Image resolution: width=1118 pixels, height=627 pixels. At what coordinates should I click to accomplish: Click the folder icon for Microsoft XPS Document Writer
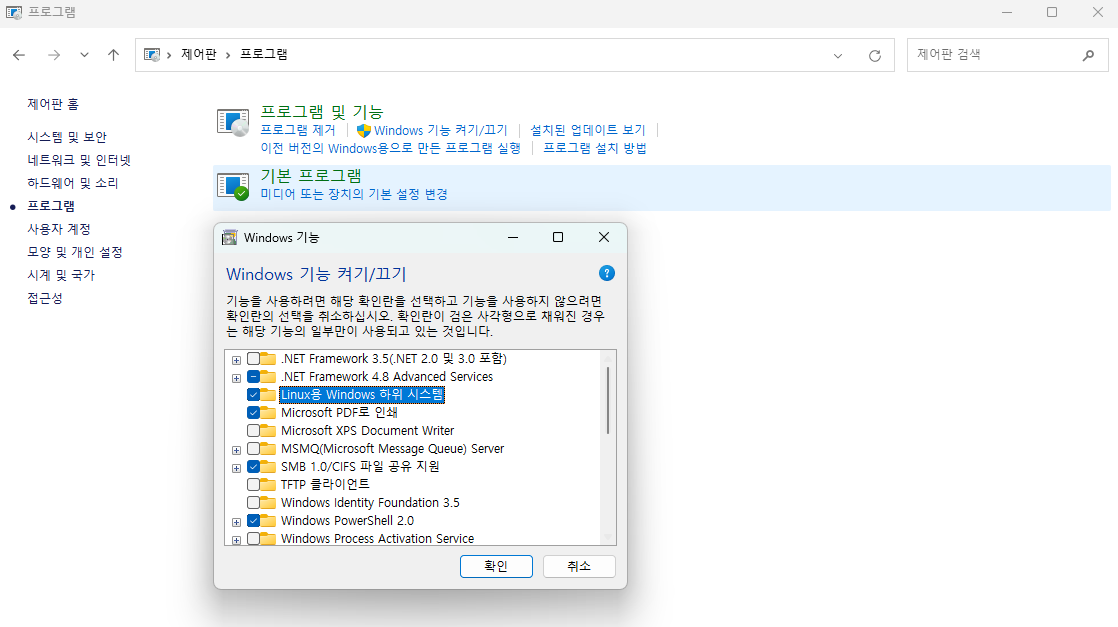[268, 430]
